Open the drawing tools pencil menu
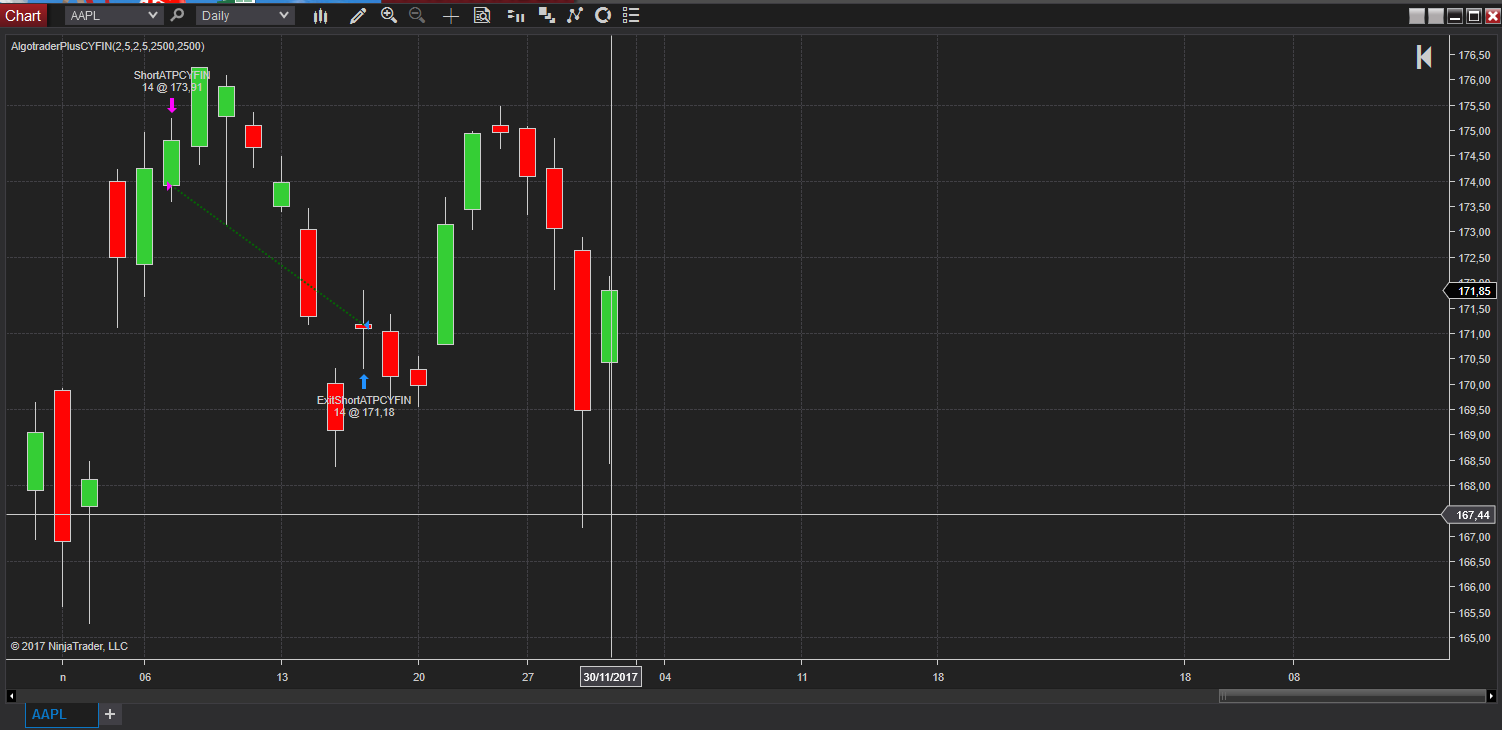The image size is (1502, 730). pyautogui.click(x=358, y=15)
